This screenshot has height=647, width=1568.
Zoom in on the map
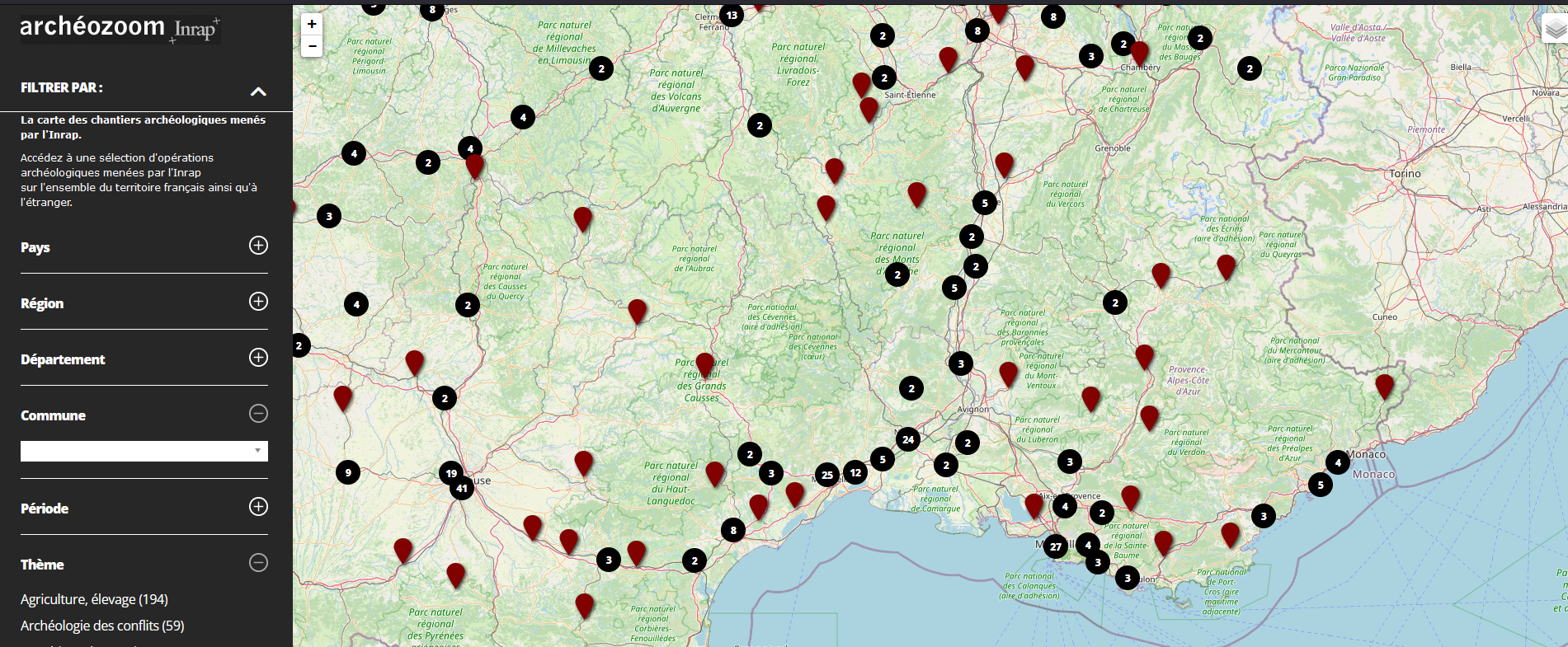(x=312, y=24)
